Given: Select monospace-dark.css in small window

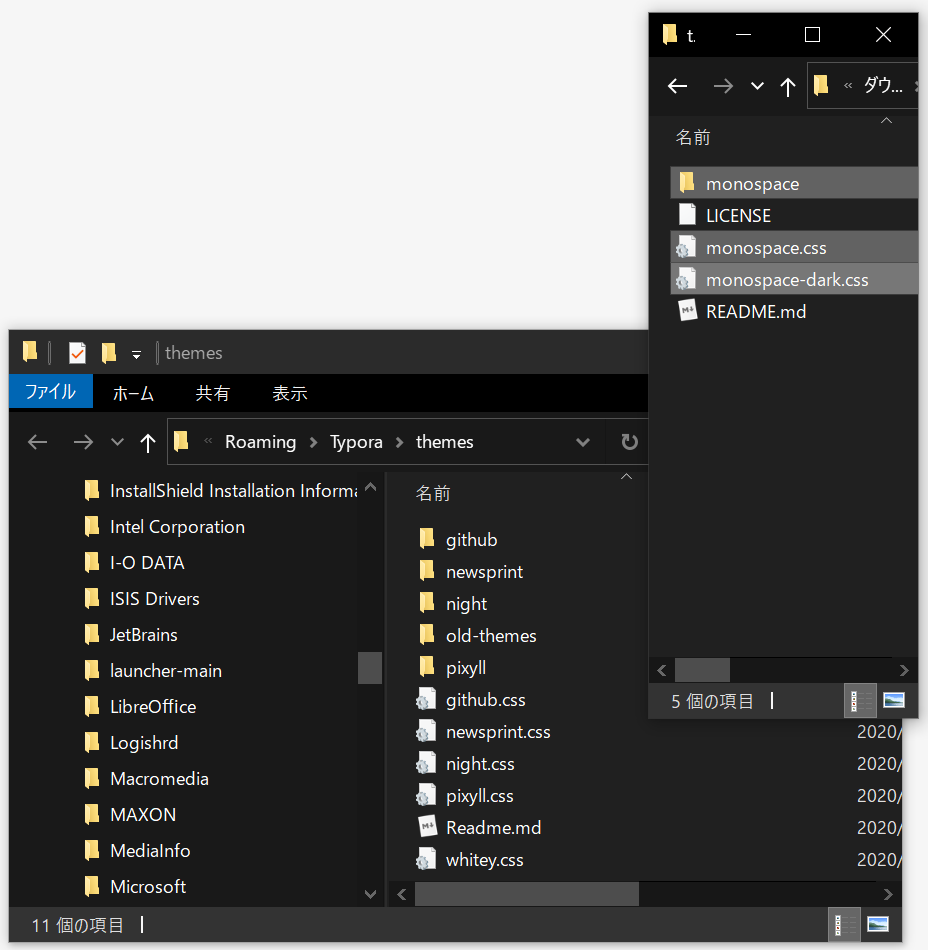Looking at the screenshot, I should (x=794, y=279).
